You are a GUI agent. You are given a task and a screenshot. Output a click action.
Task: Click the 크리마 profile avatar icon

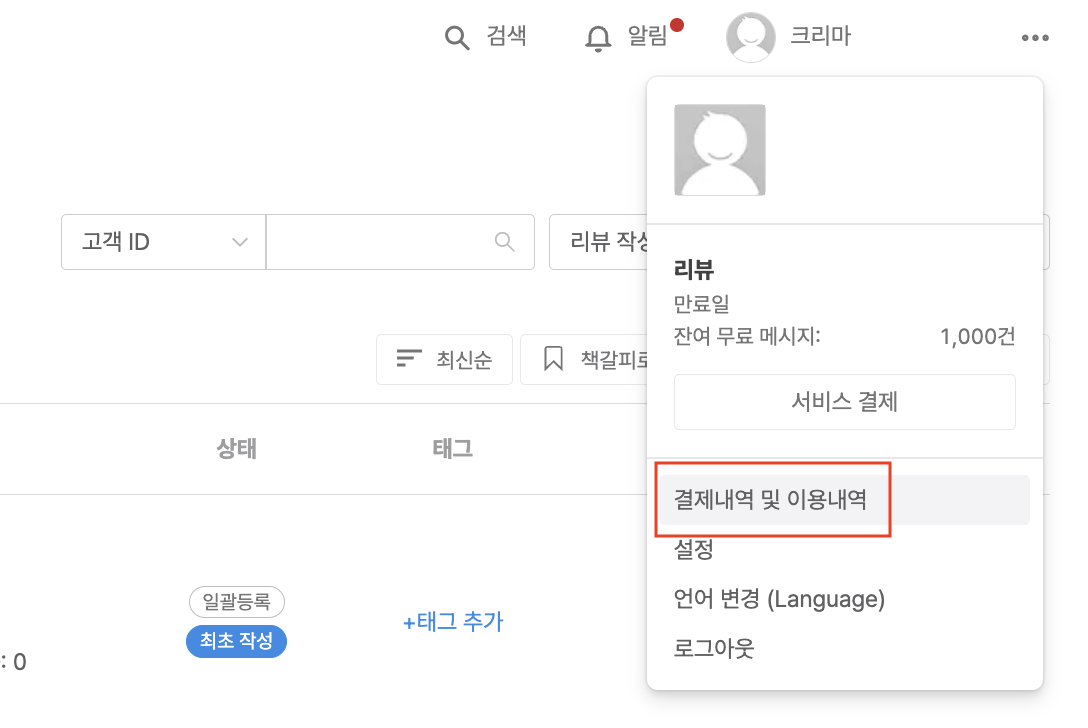(x=750, y=36)
